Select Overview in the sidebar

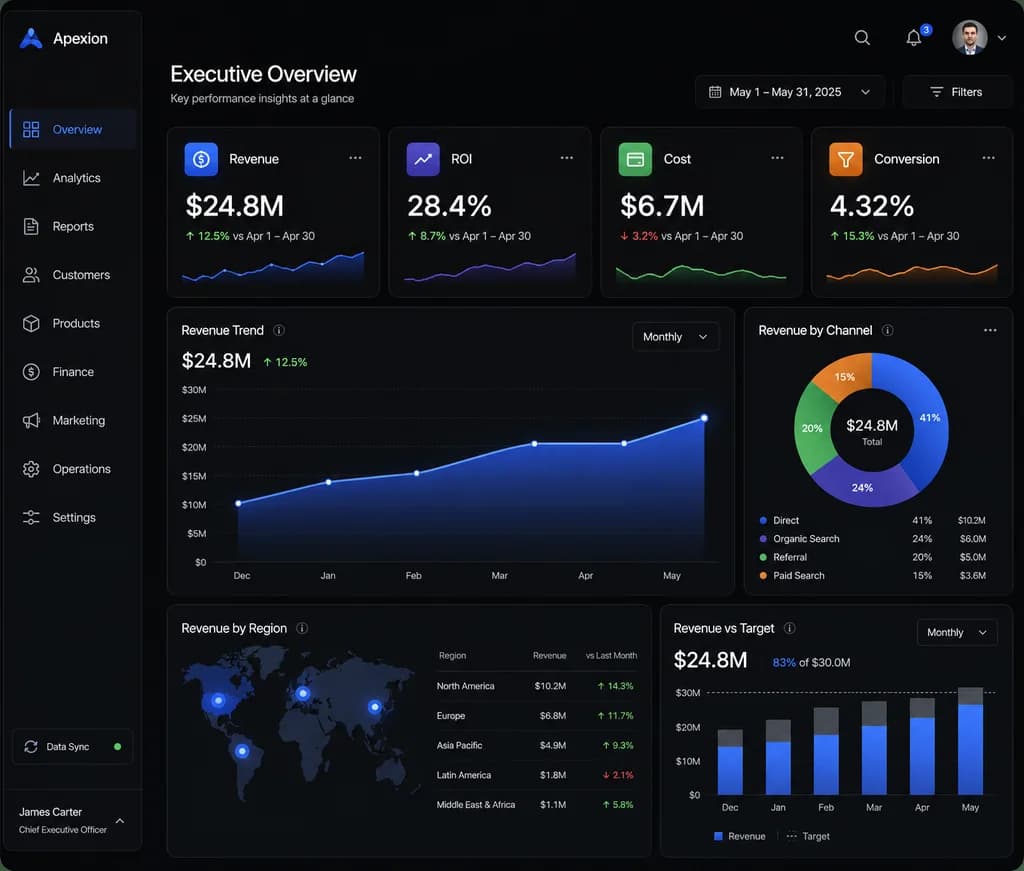coord(73,129)
